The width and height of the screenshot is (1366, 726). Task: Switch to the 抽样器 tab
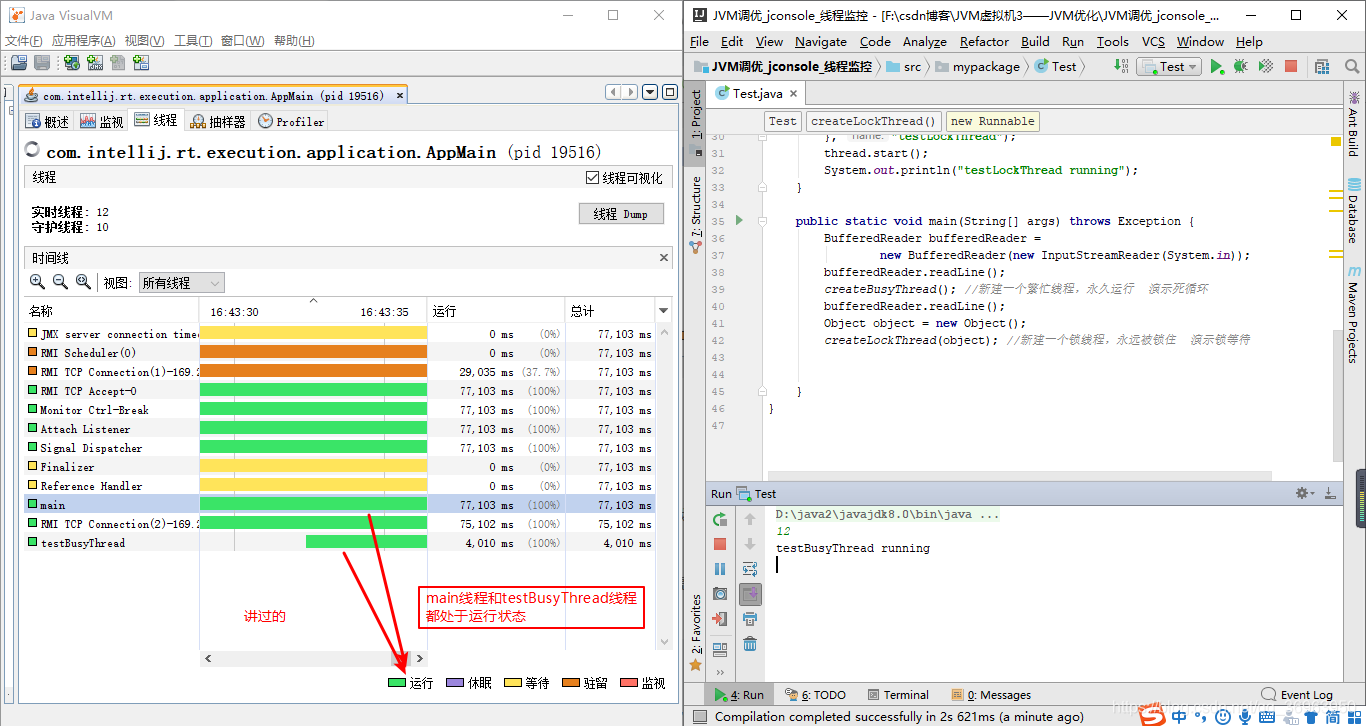(217, 121)
